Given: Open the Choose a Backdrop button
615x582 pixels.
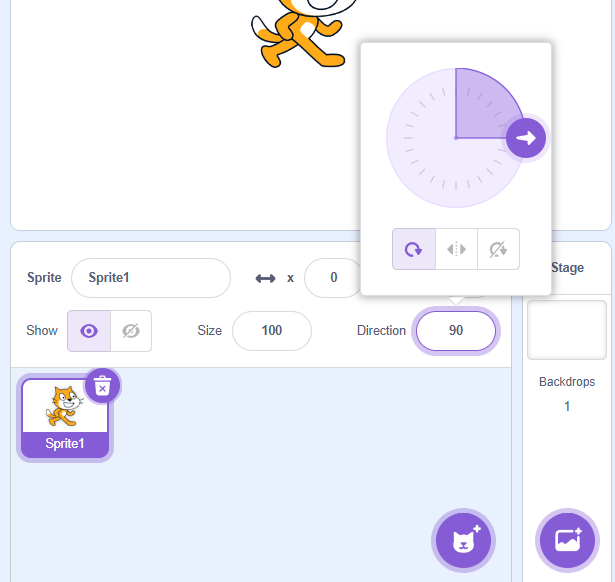Looking at the screenshot, I should click(567, 540).
